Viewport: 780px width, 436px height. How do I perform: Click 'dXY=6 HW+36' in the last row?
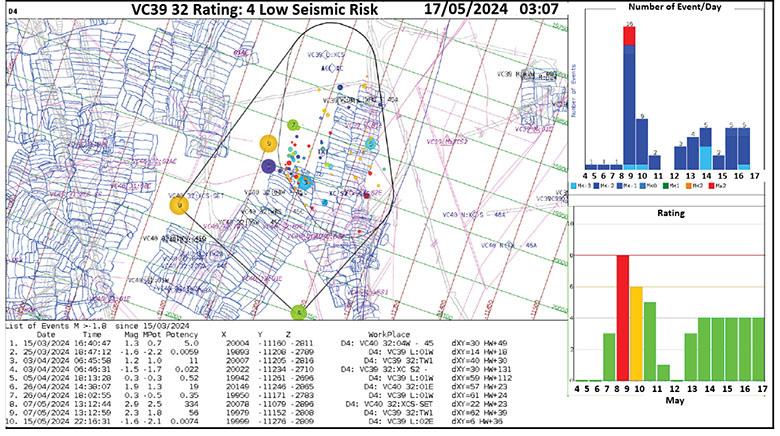pyautogui.click(x=478, y=422)
